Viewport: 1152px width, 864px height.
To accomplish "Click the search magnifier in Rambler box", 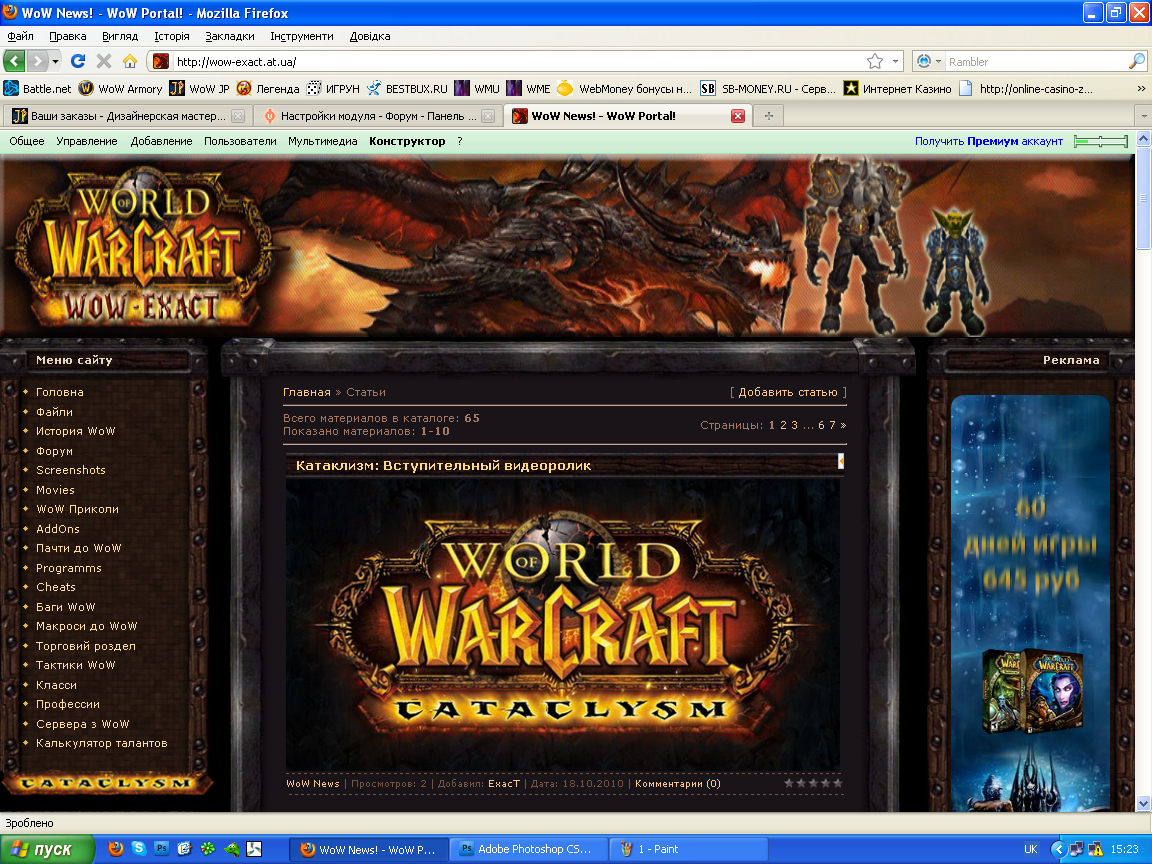I will 1136,62.
